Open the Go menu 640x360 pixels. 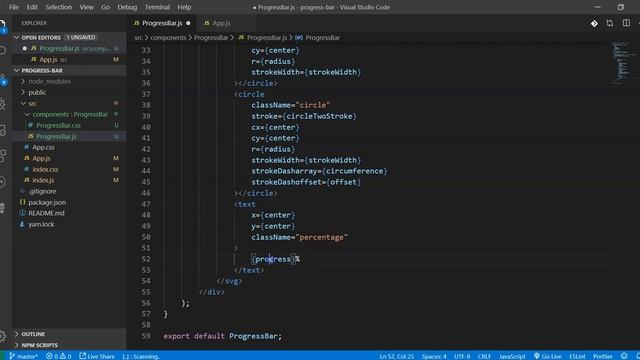(105, 7)
